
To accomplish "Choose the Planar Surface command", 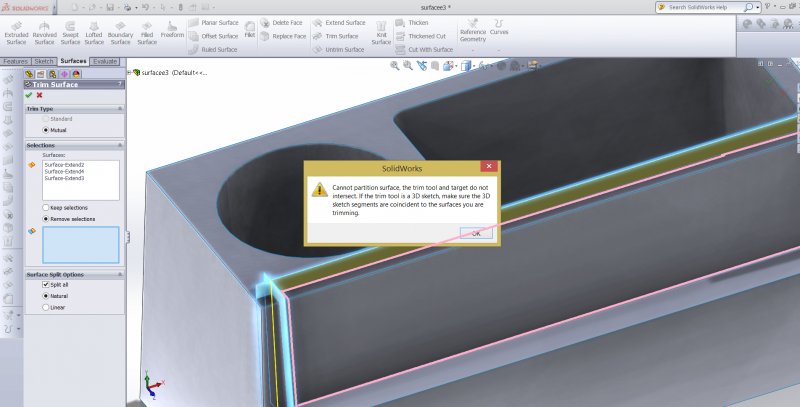I will pyautogui.click(x=213, y=23).
